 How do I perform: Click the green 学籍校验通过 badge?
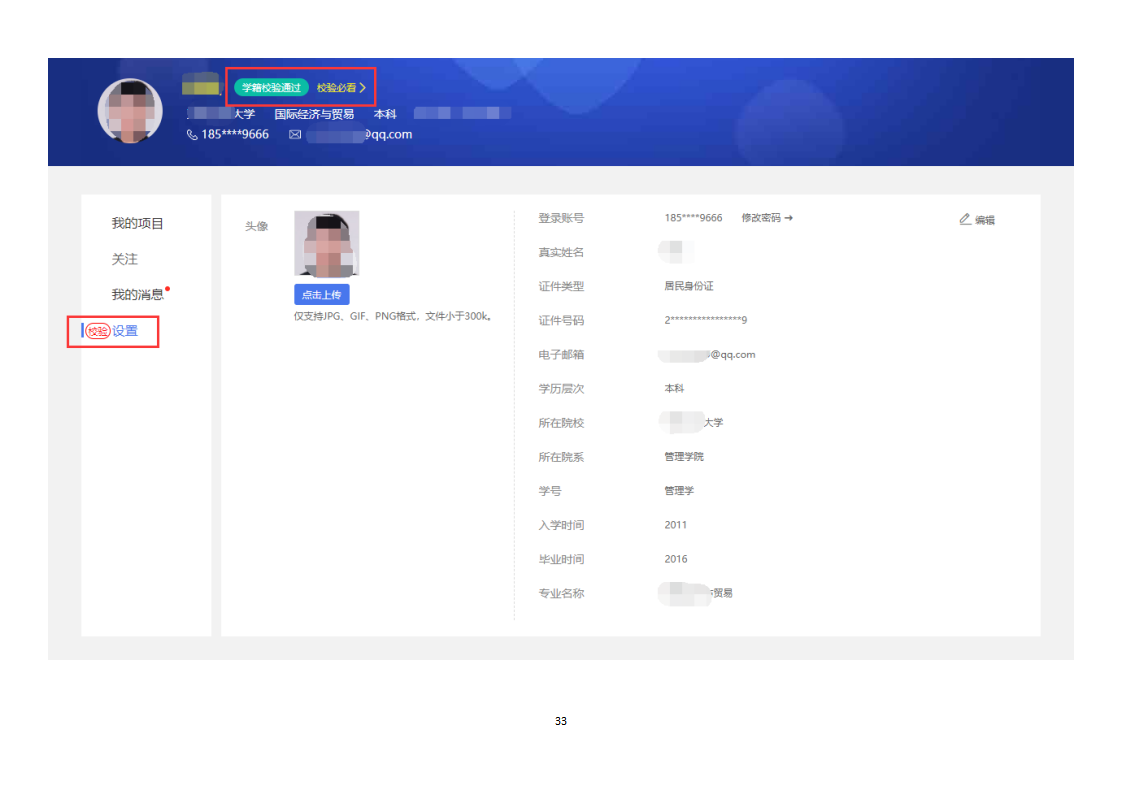(271, 88)
